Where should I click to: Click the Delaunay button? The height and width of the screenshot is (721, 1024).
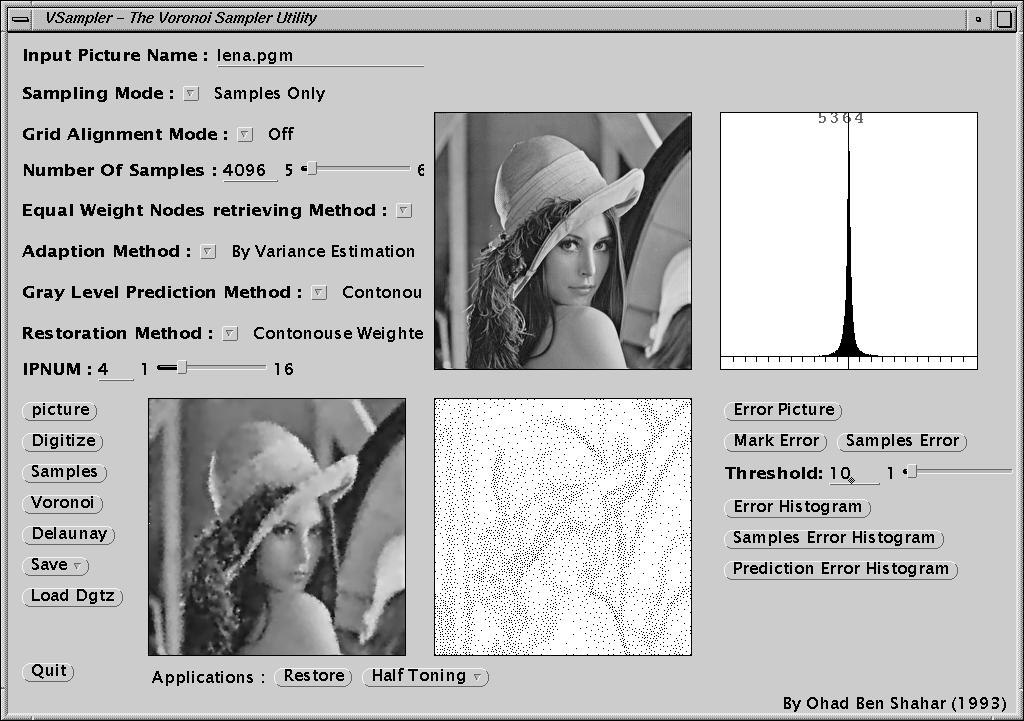click(69, 534)
